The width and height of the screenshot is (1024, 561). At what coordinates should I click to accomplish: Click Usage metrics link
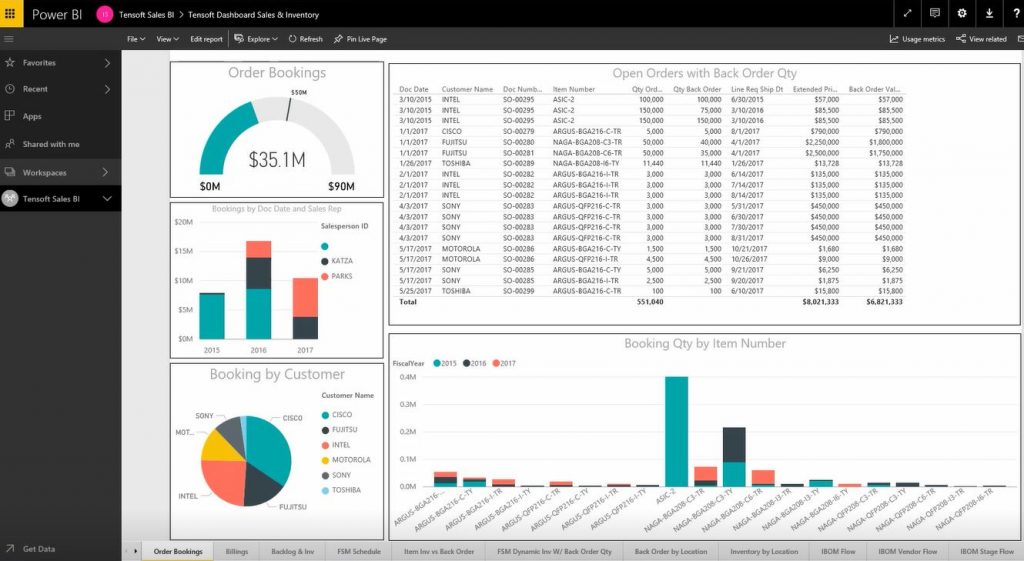click(x=917, y=39)
